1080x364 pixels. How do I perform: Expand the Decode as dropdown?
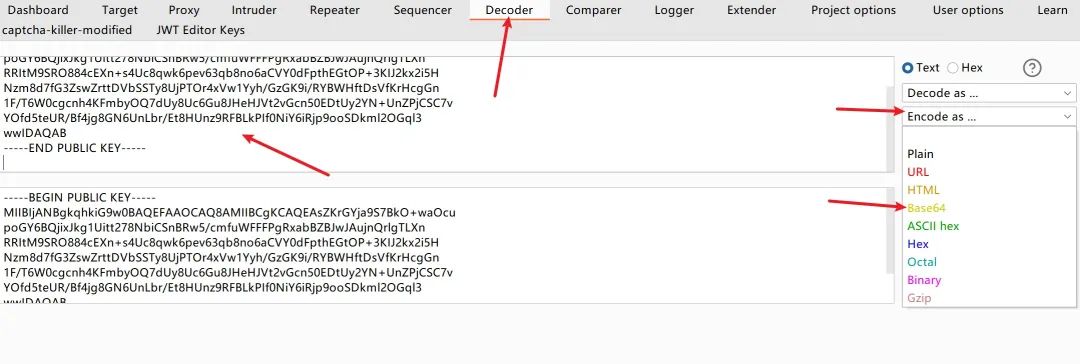[x=989, y=93]
